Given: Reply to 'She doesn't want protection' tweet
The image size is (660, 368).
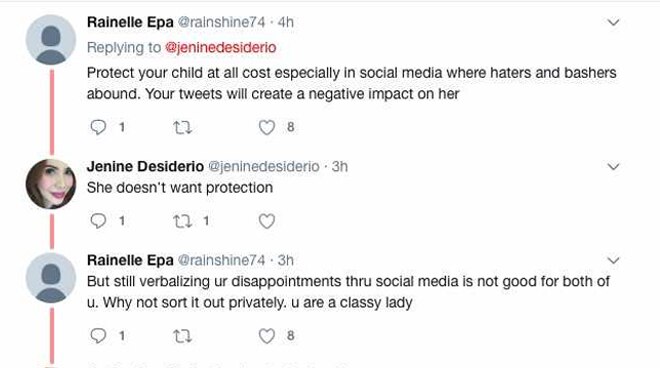Looking at the screenshot, I should point(98,221).
